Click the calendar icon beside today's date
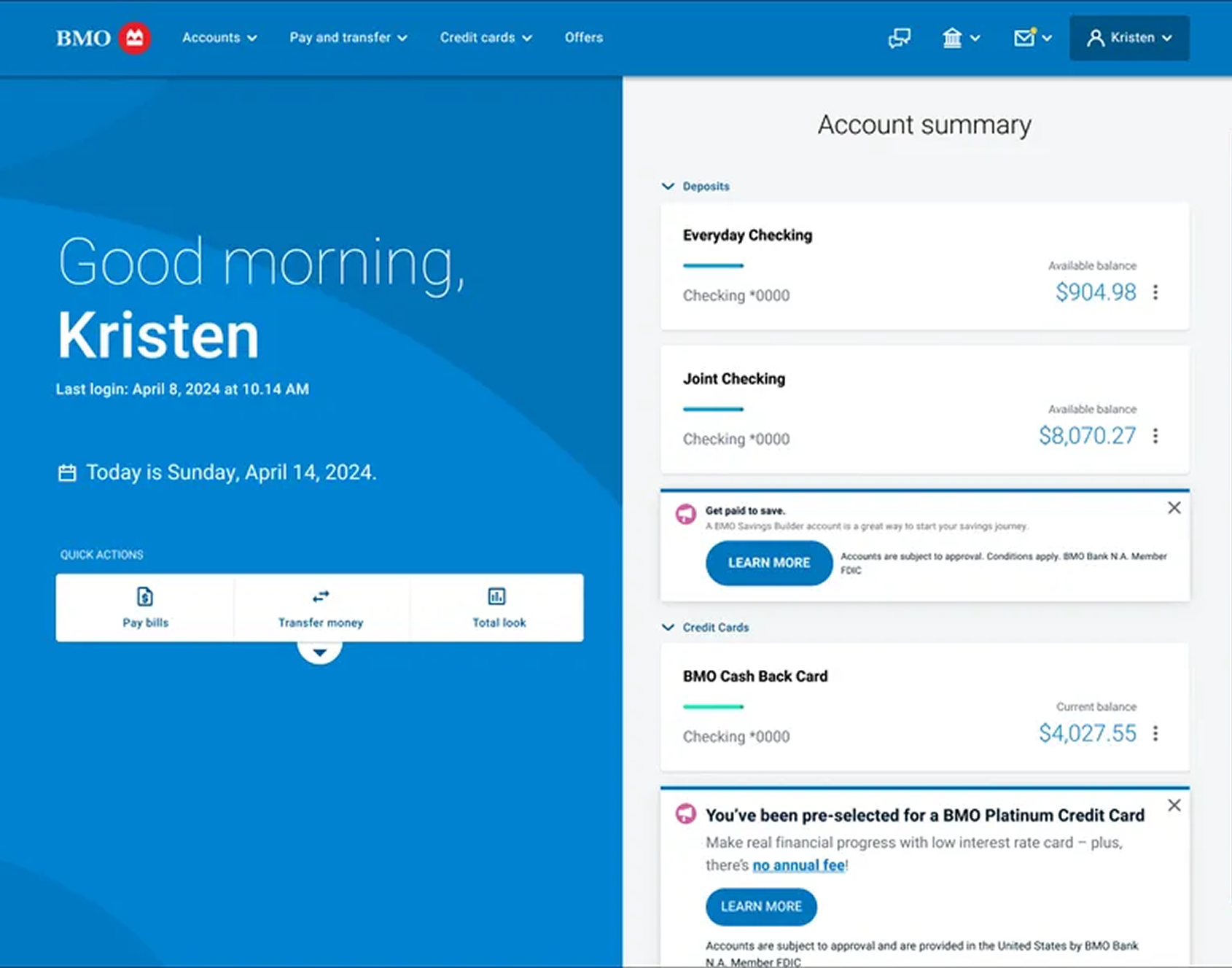The height and width of the screenshot is (968, 1232). click(67, 473)
